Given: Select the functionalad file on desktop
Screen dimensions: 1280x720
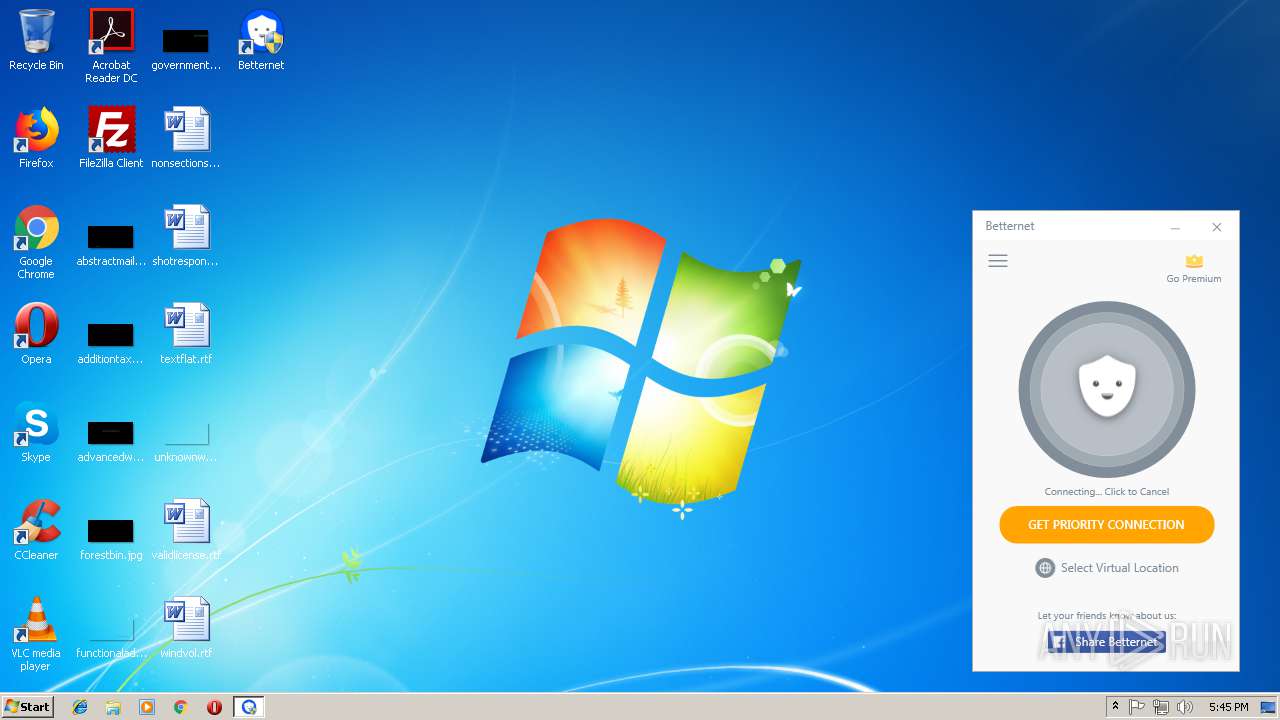Looking at the screenshot, I should click(111, 637).
